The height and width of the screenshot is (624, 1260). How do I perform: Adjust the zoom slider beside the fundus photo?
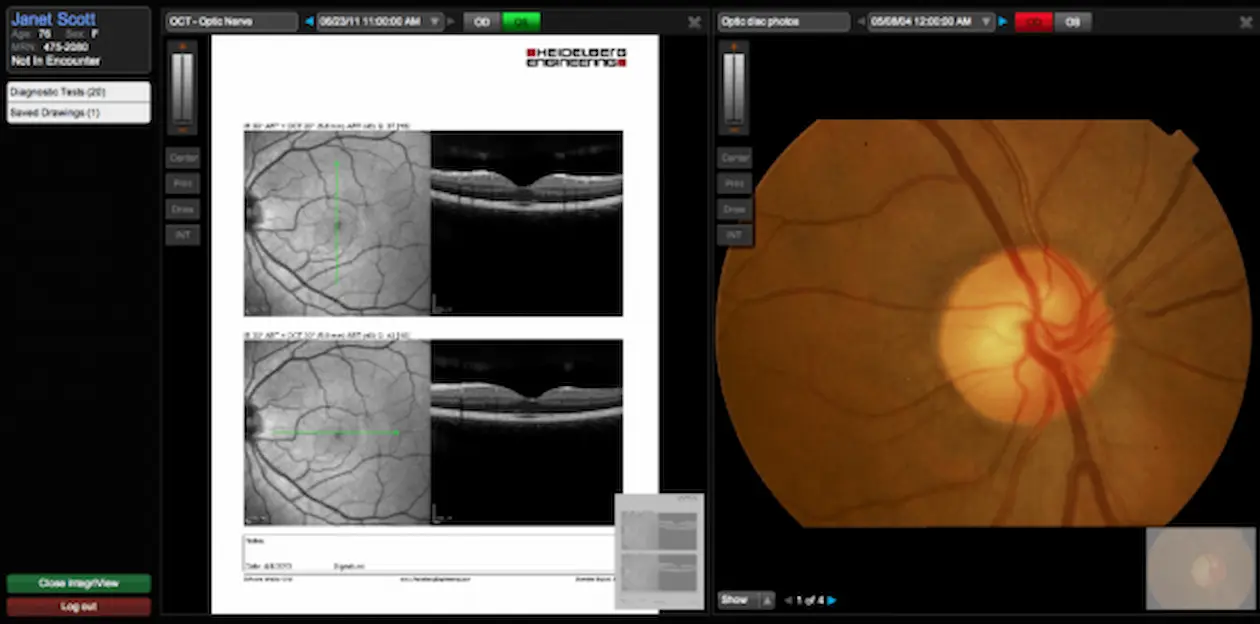pos(734,85)
